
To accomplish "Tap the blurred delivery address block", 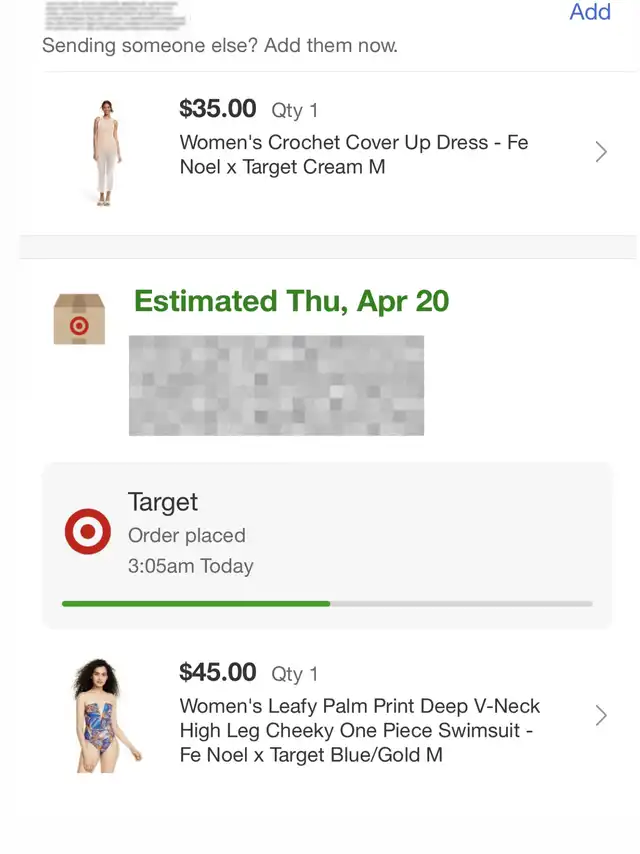I will pyautogui.click(x=276, y=386).
